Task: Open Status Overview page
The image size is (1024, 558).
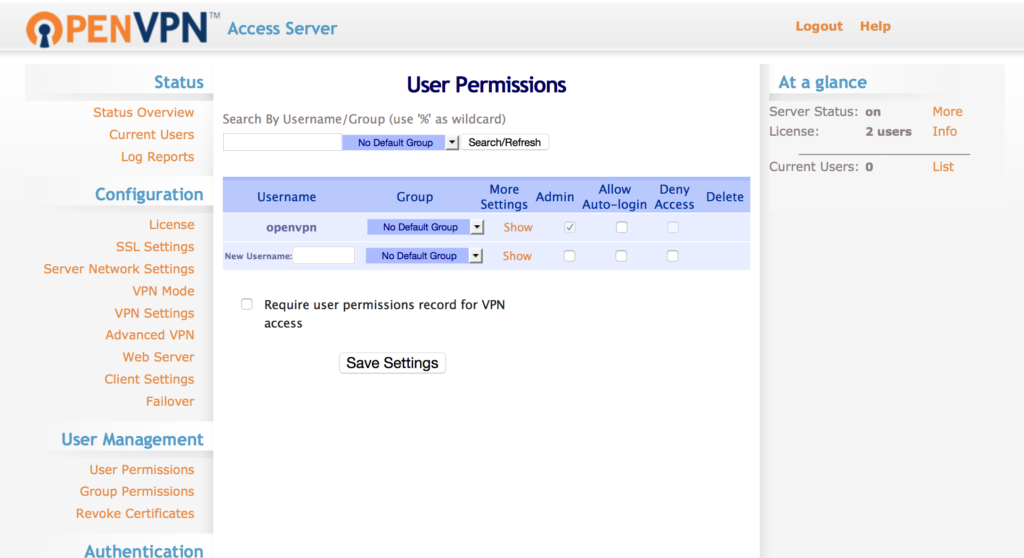Action: tap(144, 112)
